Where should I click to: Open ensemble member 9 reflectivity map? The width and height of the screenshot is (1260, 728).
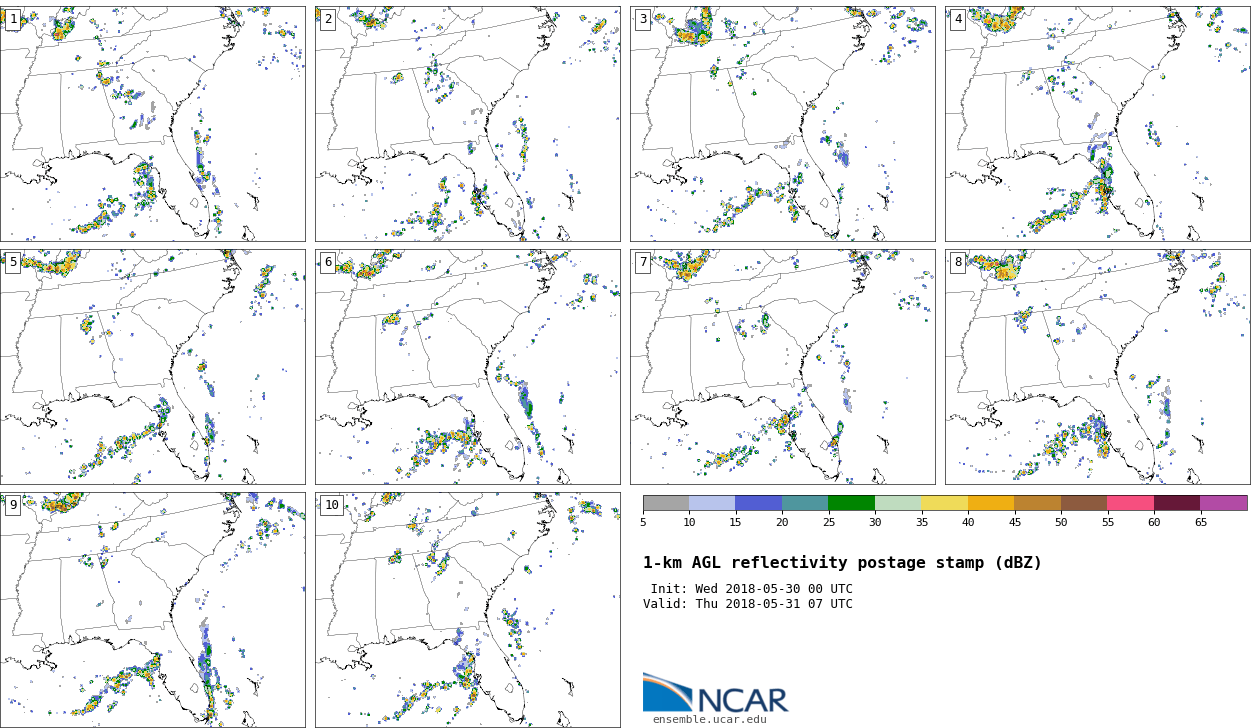click(x=152, y=610)
